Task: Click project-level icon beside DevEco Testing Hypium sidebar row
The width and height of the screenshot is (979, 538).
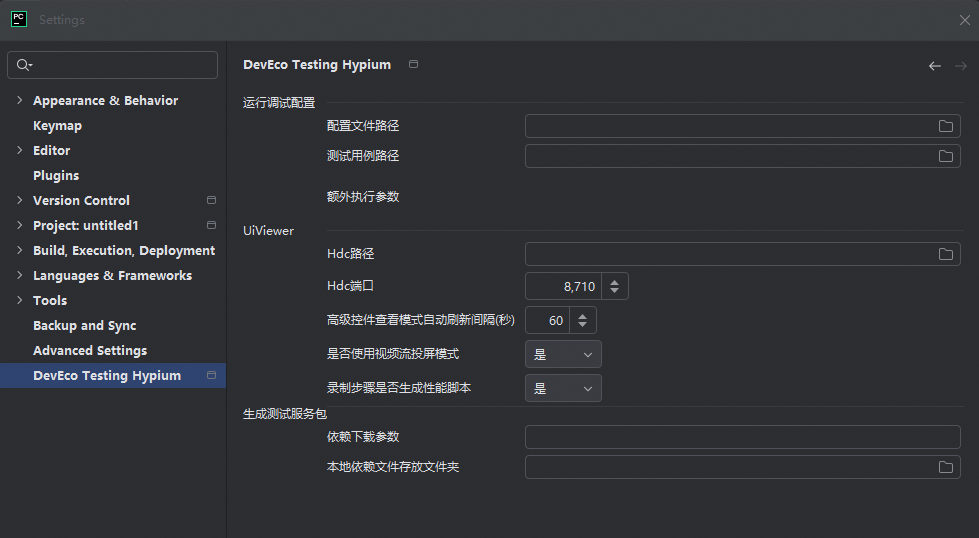Action: 212,375
